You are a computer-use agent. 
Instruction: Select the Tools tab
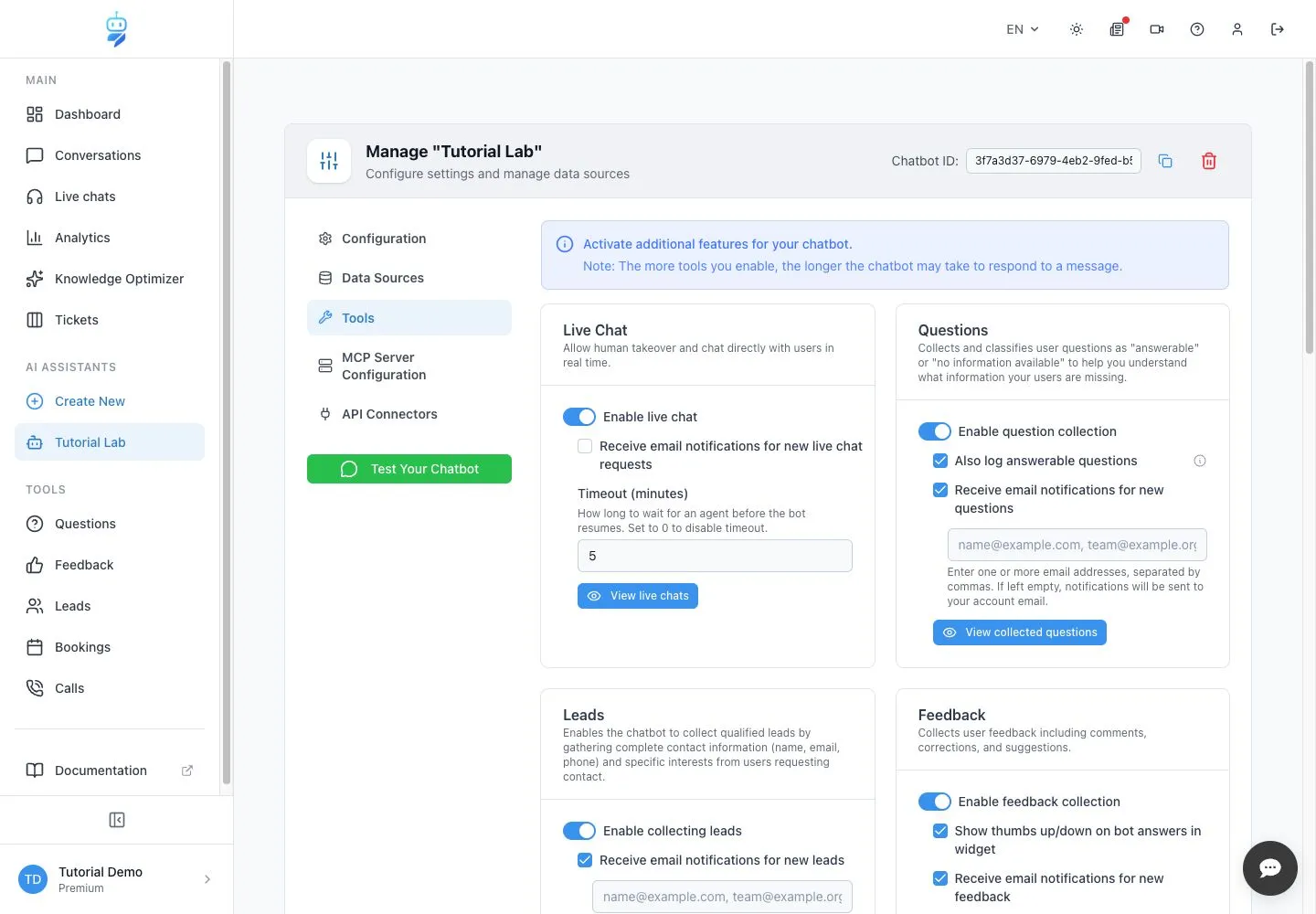[x=409, y=318]
